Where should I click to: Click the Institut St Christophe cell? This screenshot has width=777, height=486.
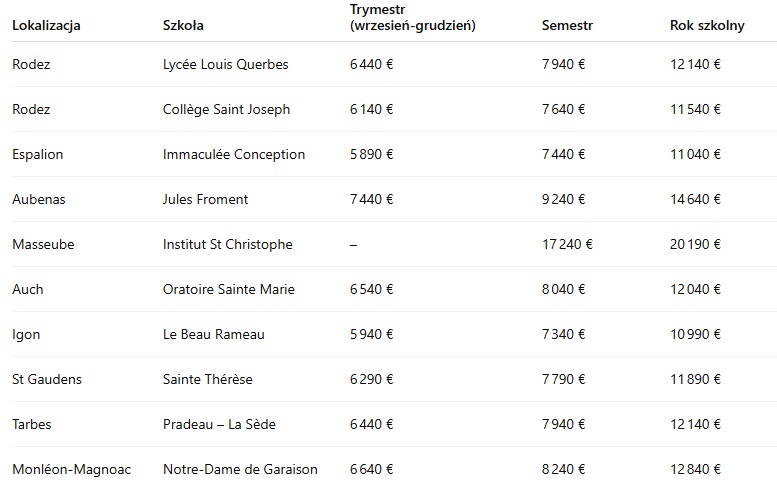(x=227, y=245)
